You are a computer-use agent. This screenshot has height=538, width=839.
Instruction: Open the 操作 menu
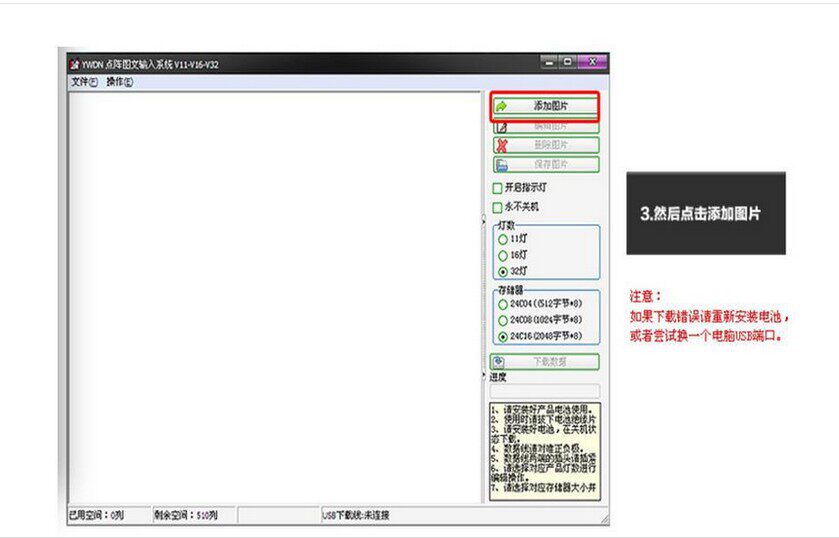119,82
